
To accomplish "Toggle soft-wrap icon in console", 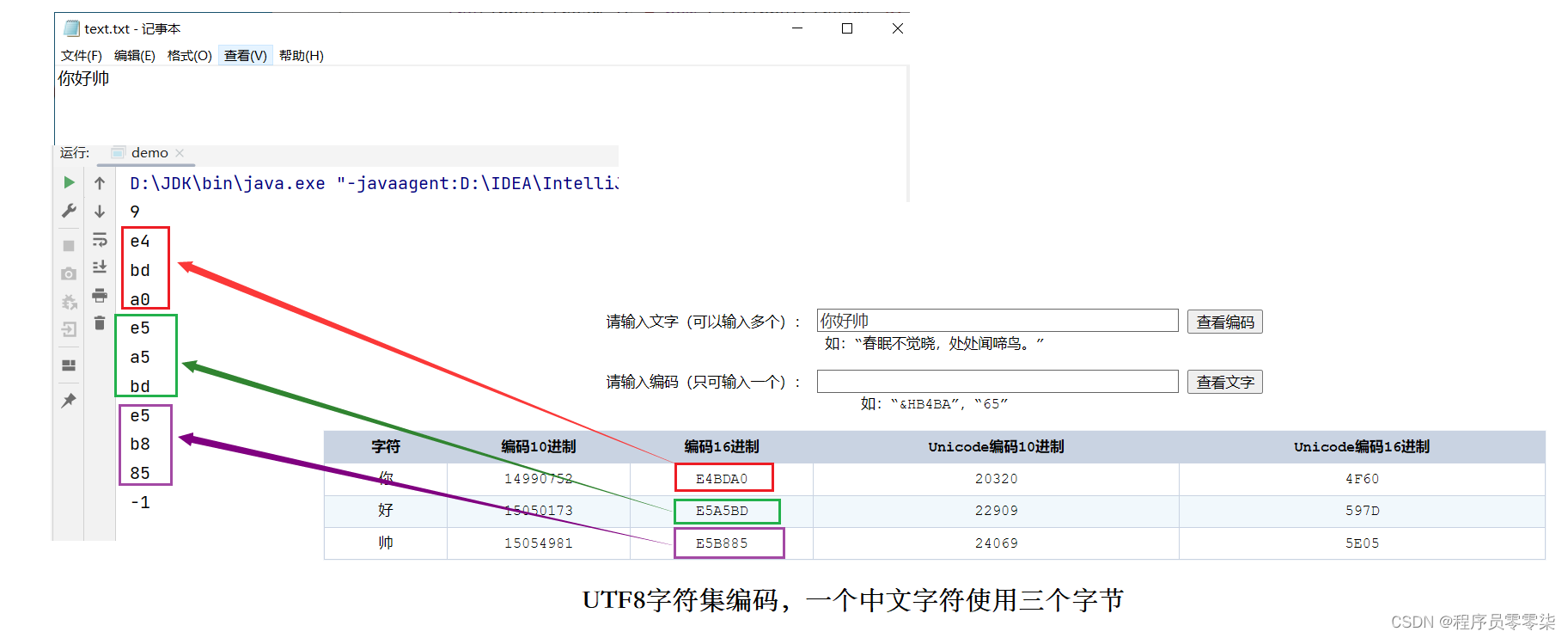I will pyautogui.click(x=100, y=239).
